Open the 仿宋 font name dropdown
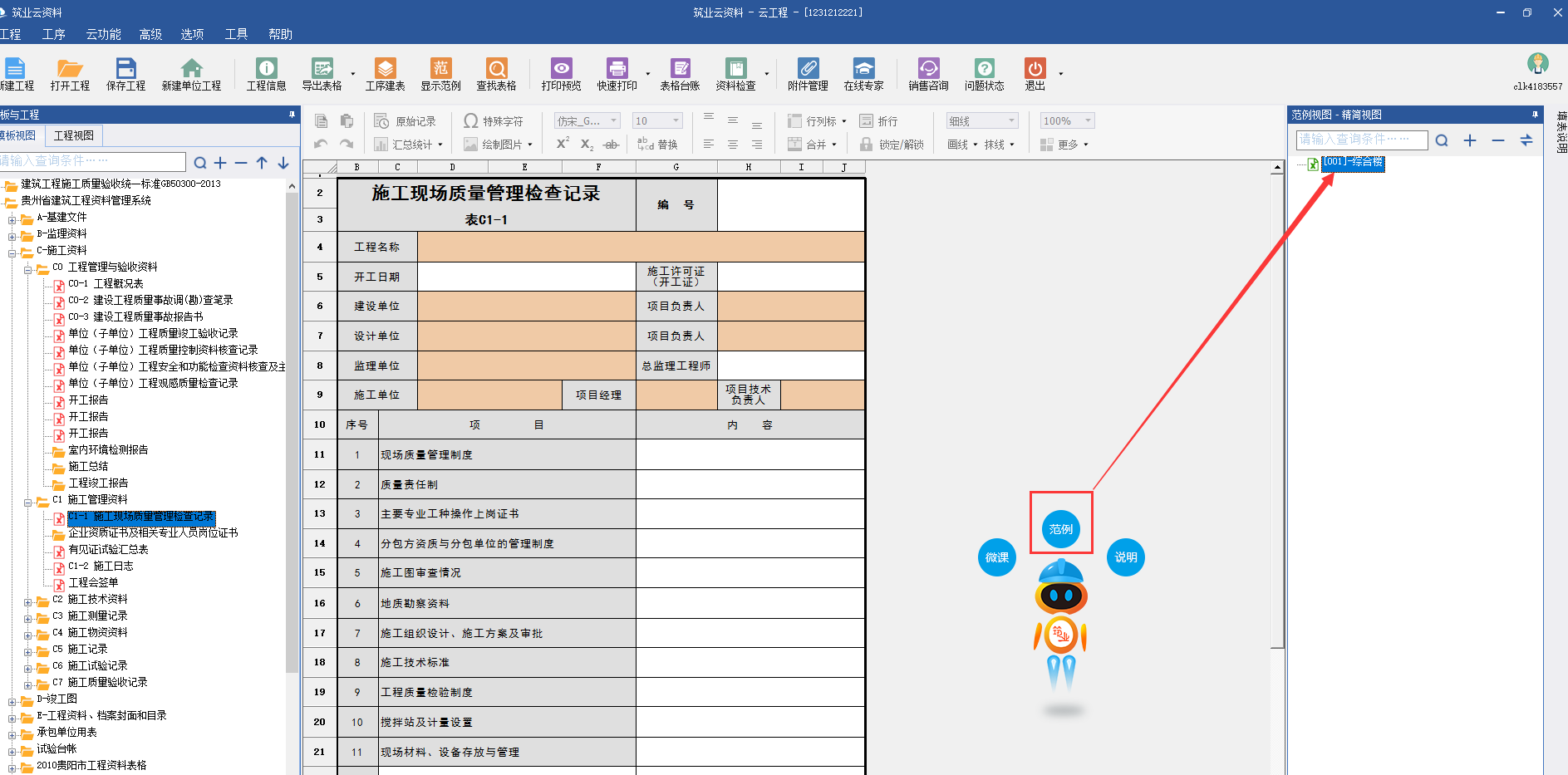 coord(613,121)
